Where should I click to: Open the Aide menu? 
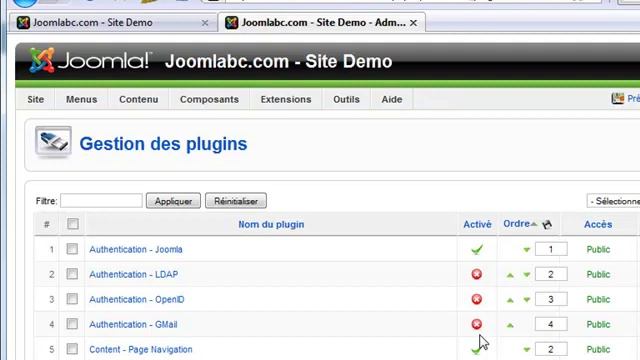point(392,99)
